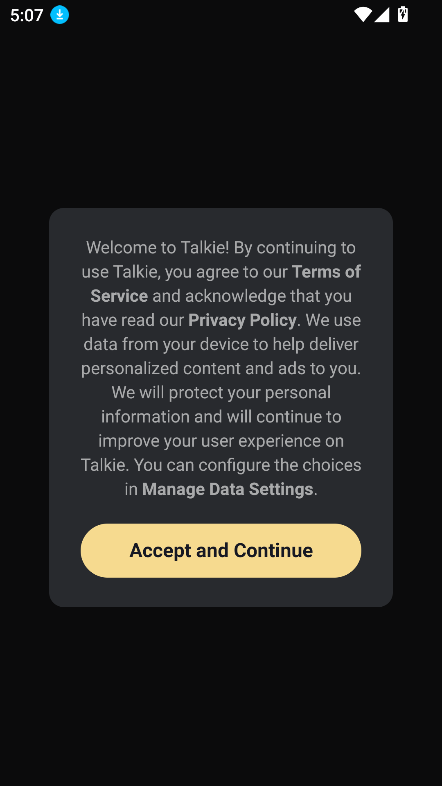442x786 pixels.
Task: Tap the 'personalized content and ads' line
Action: (x=221, y=368)
